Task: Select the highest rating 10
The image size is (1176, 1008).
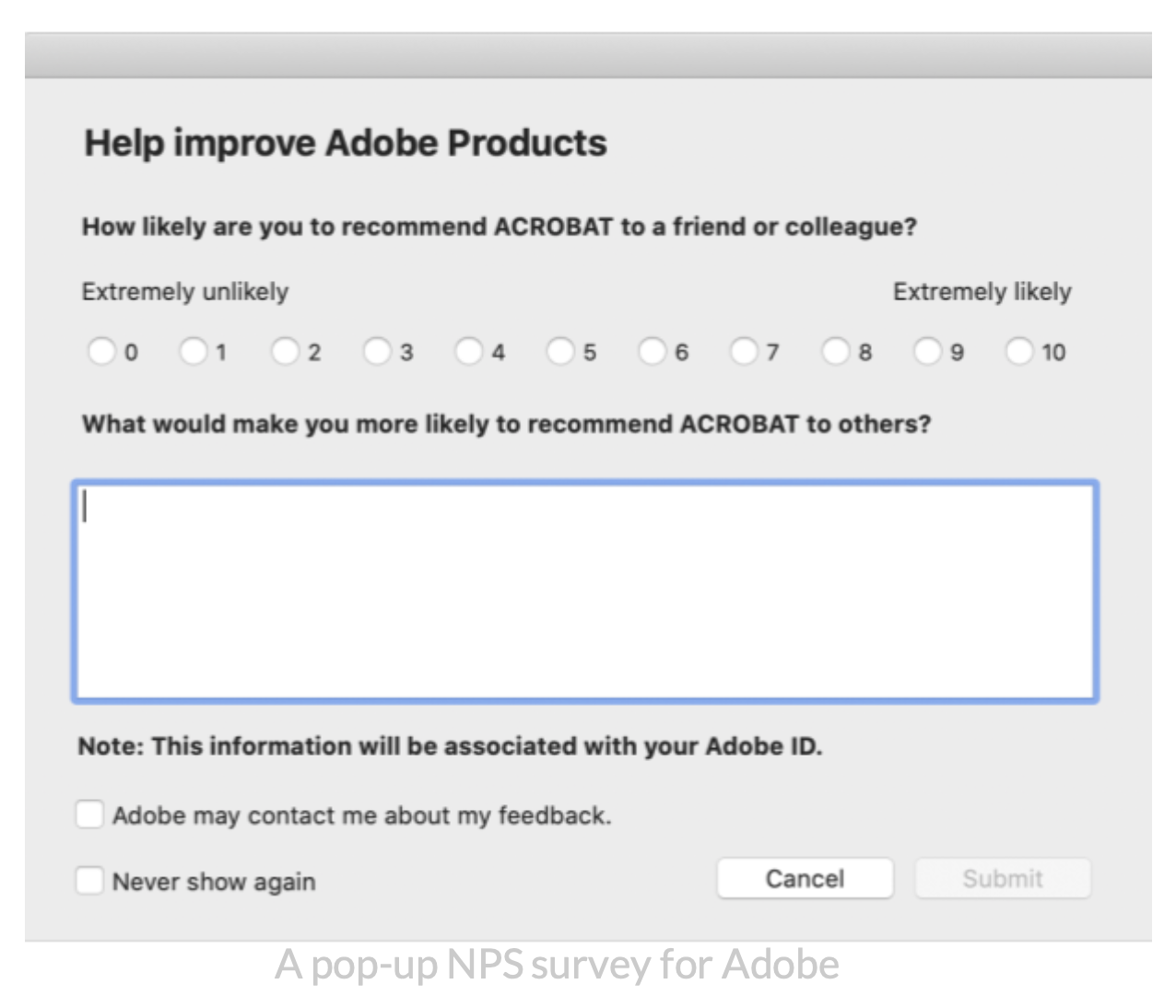Action: (1019, 351)
